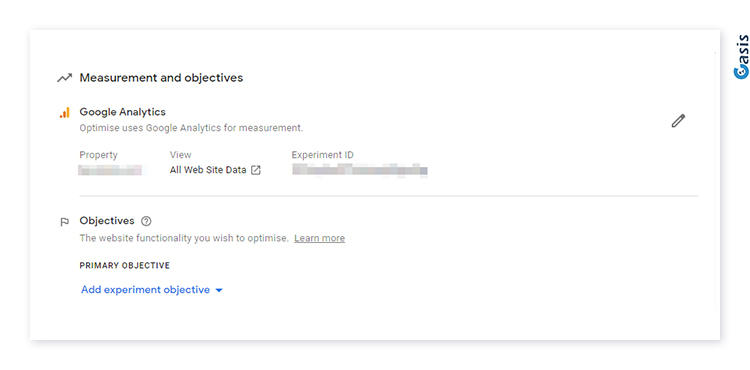Screen dimensions: 750x370
Task: Click the trend arrow icon by Measurement and objectives
Action: coord(65,78)
